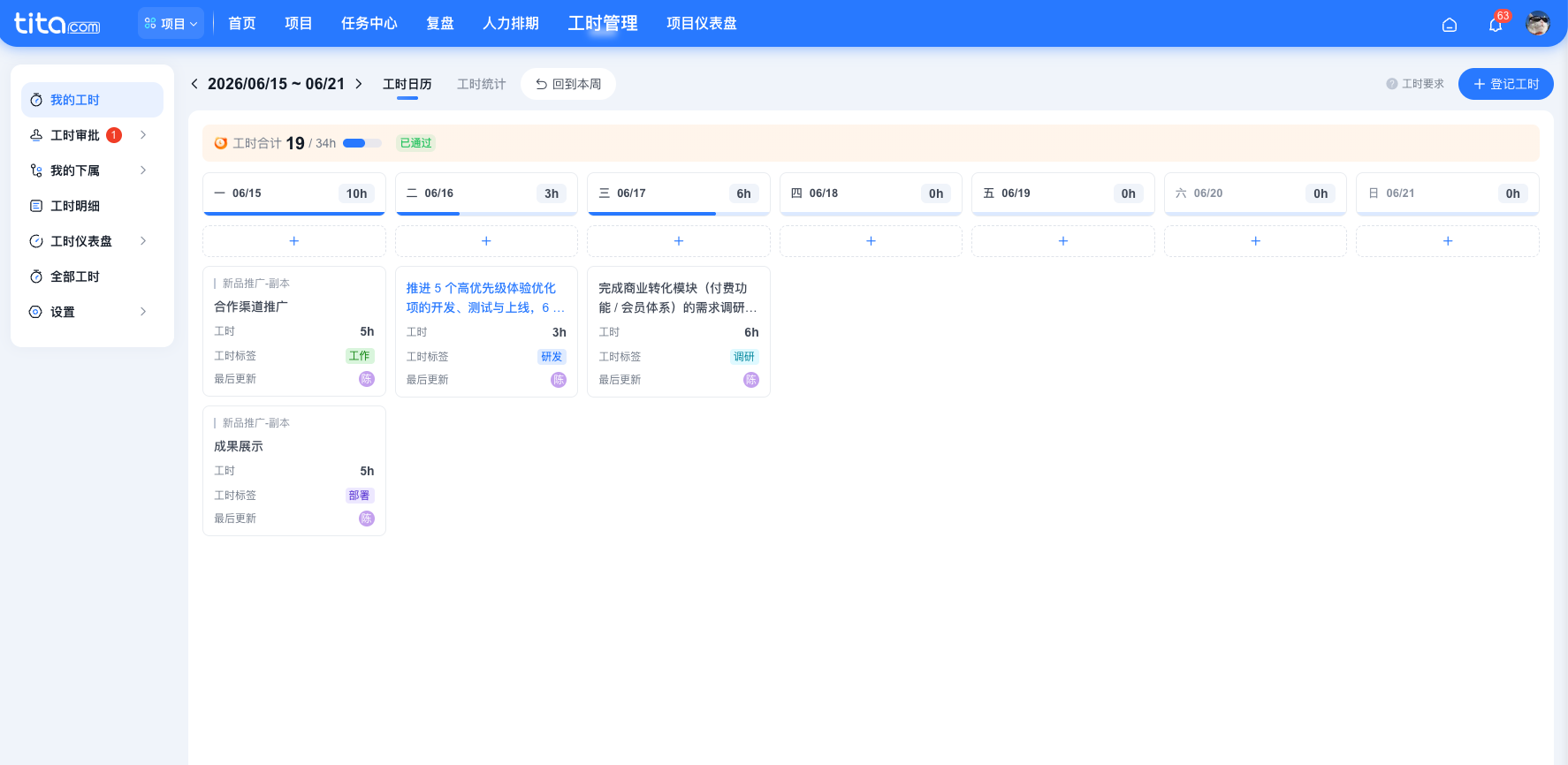Select the 06/19 day header
Image resolution: width=1568 pixels, height=765 pixels.
pyautogui.click(x=1063, y=193)
